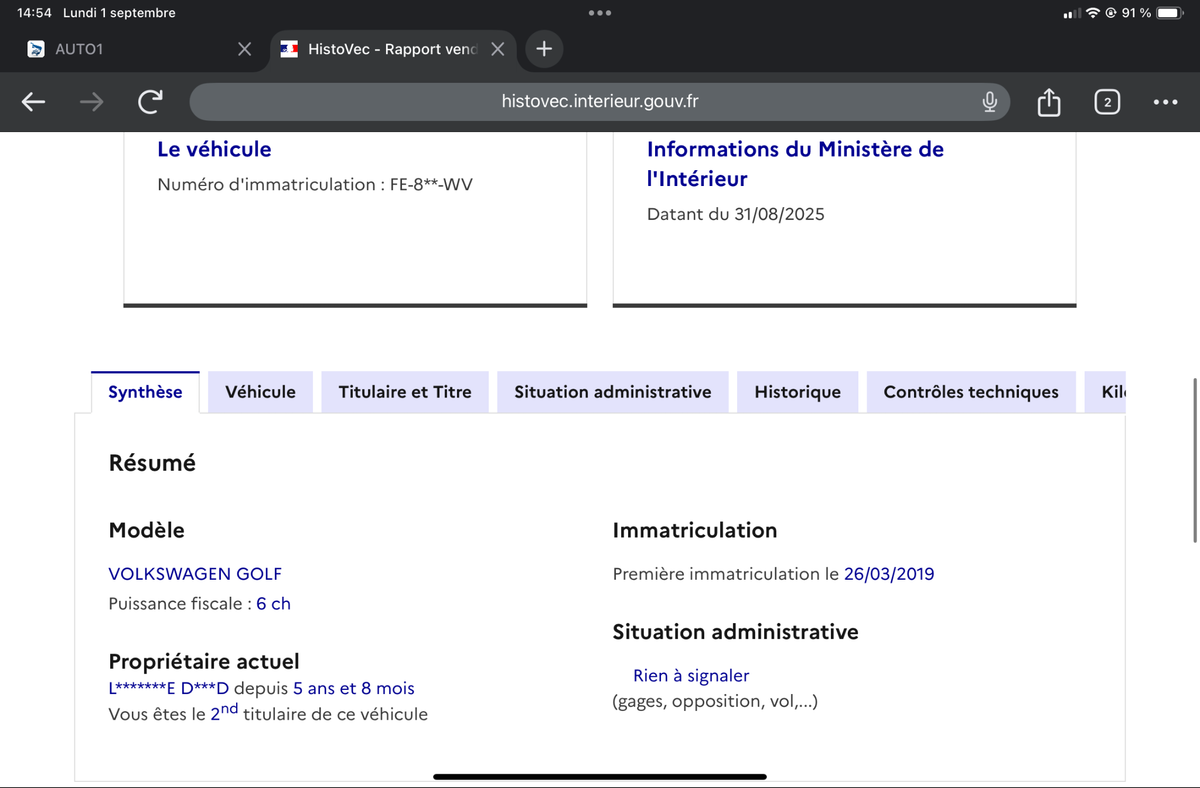Tap the HistoVec tab flag favicon
Screen dimensions: 1200x788
289,49
